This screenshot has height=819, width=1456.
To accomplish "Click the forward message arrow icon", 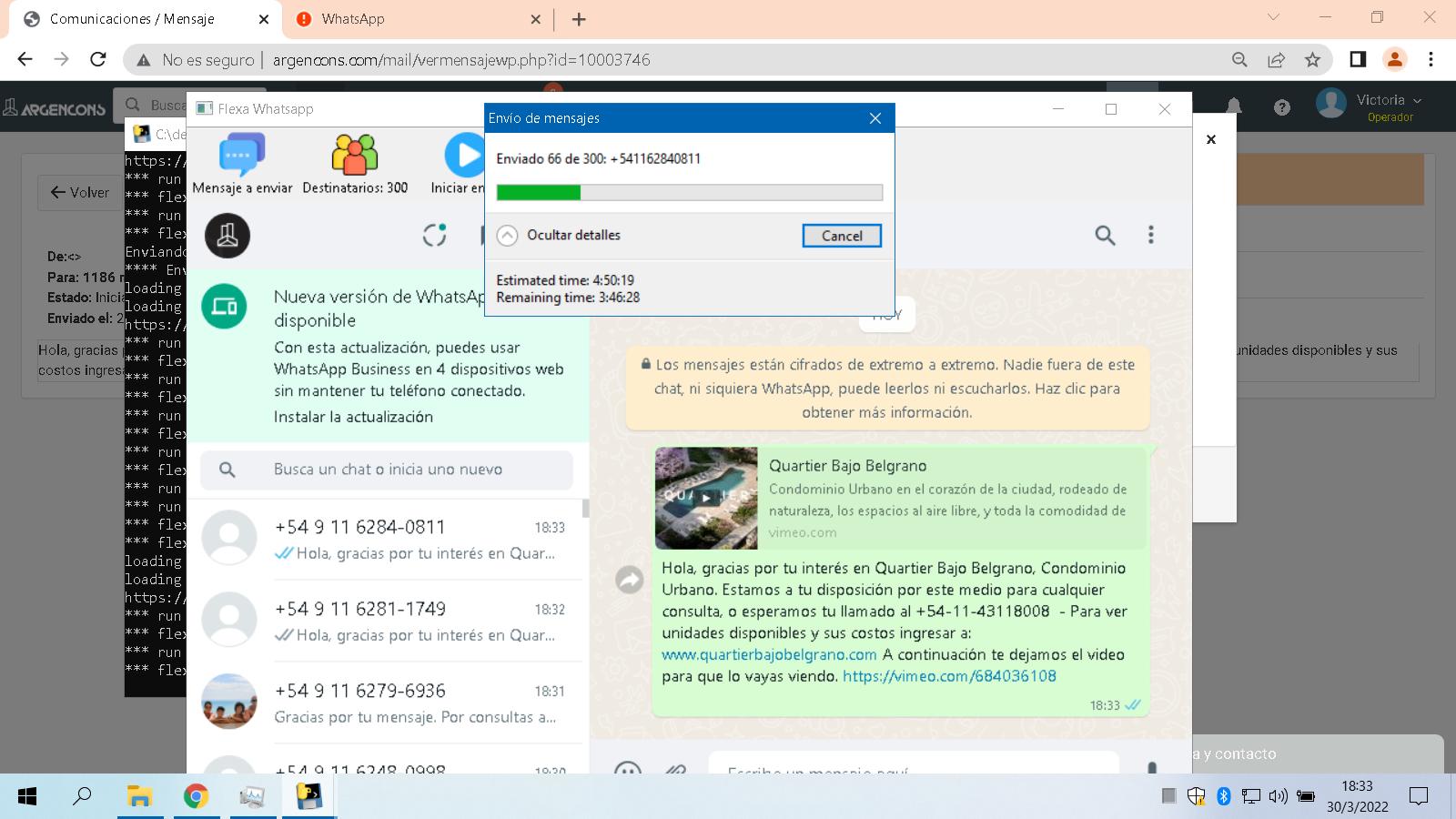I will point(630,579).
